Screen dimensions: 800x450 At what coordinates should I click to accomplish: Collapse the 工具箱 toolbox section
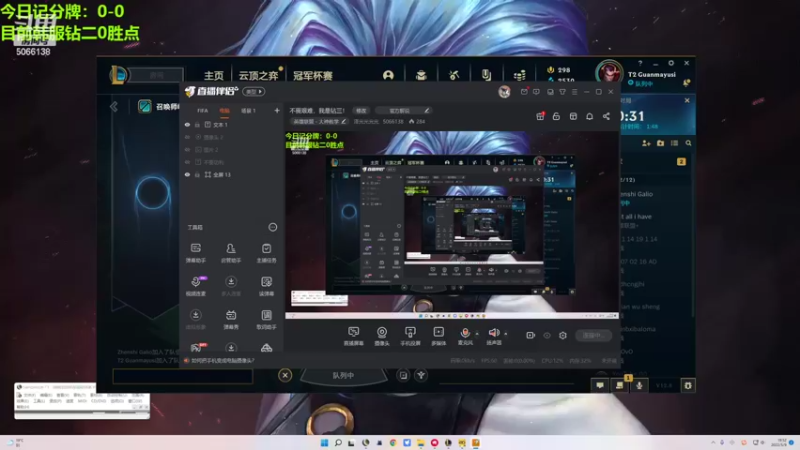273,227
